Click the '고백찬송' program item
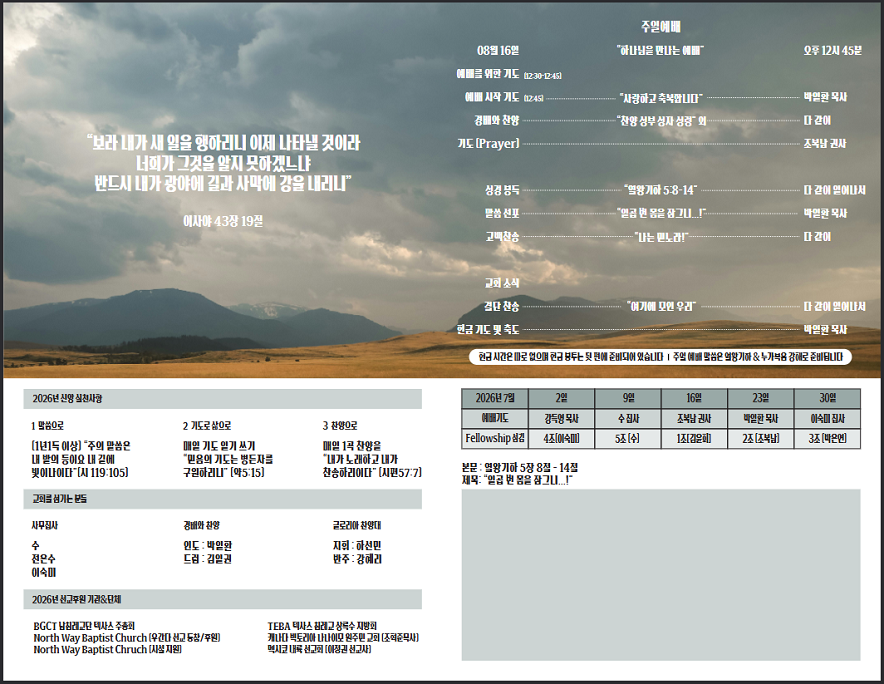This screenshot has width=884, height=684. [x=502, y=237]
